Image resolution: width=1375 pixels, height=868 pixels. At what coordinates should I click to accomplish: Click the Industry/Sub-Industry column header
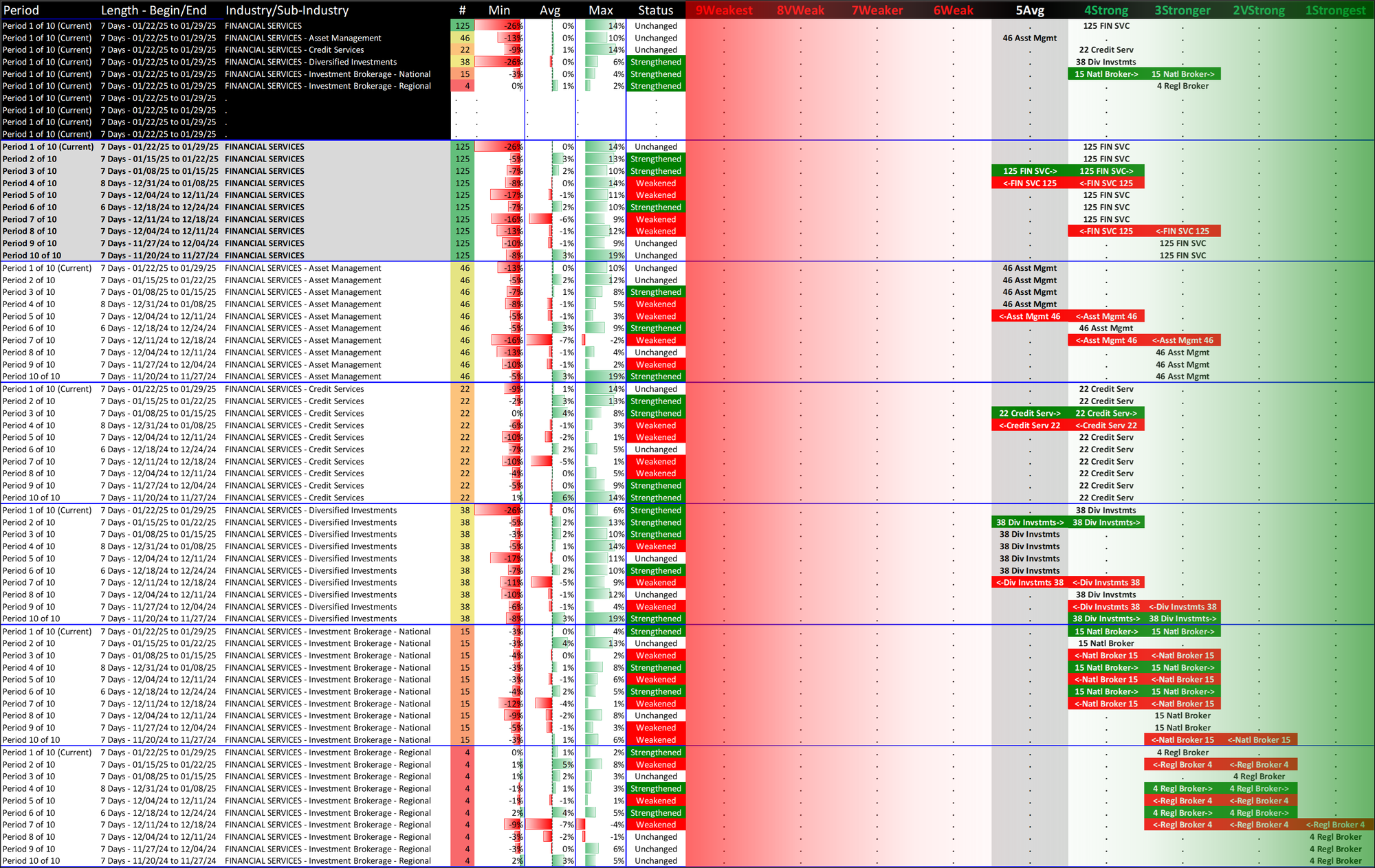(x=287, y=10)
